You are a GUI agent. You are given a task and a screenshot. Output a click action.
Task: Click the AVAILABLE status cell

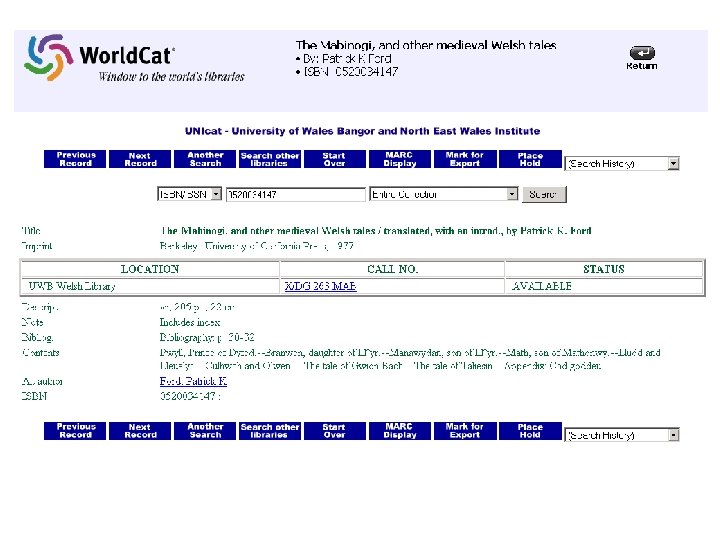[x=604, y=286]
